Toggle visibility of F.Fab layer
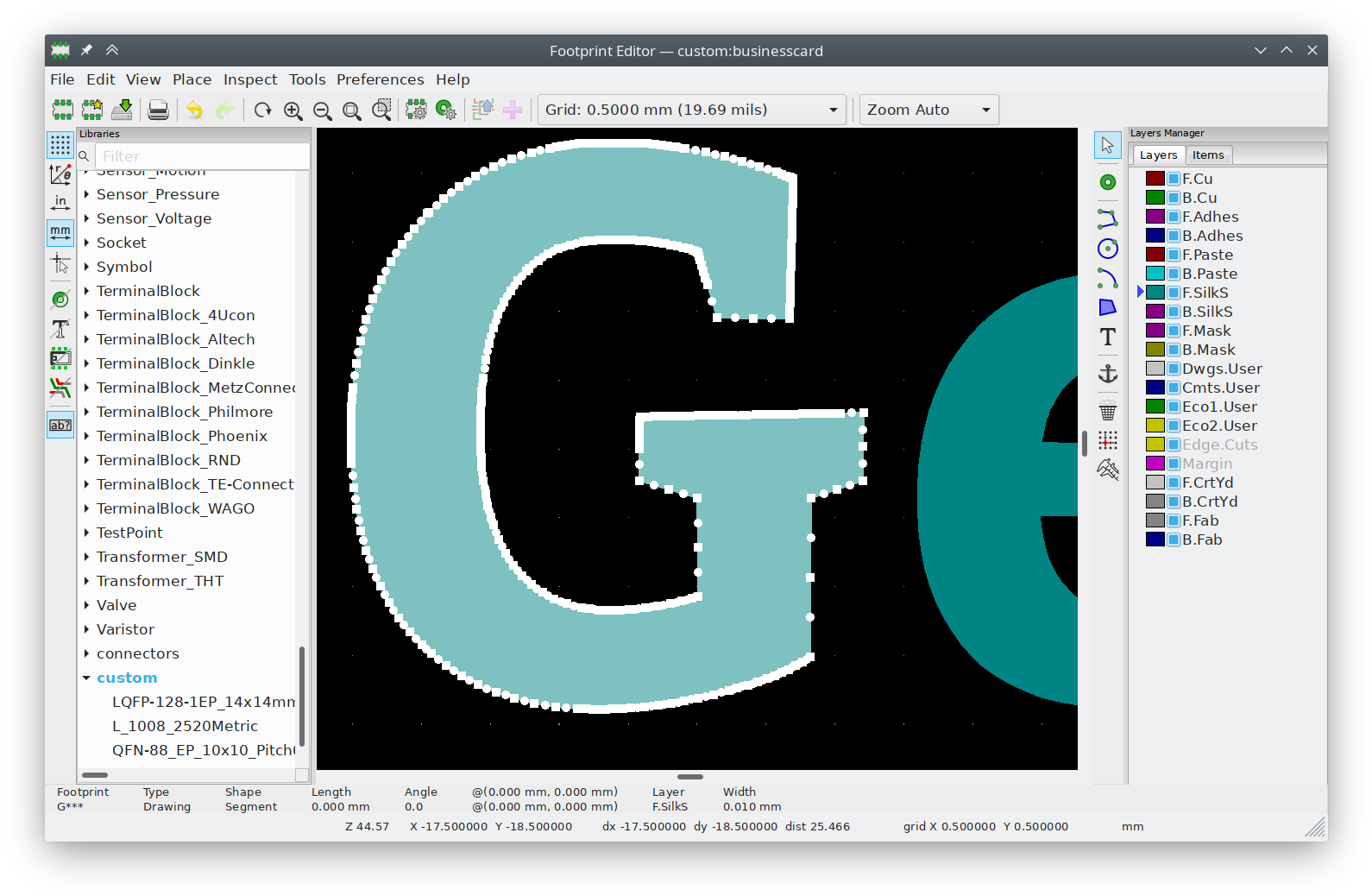The image size is (1372, 896). [1174, 521]
